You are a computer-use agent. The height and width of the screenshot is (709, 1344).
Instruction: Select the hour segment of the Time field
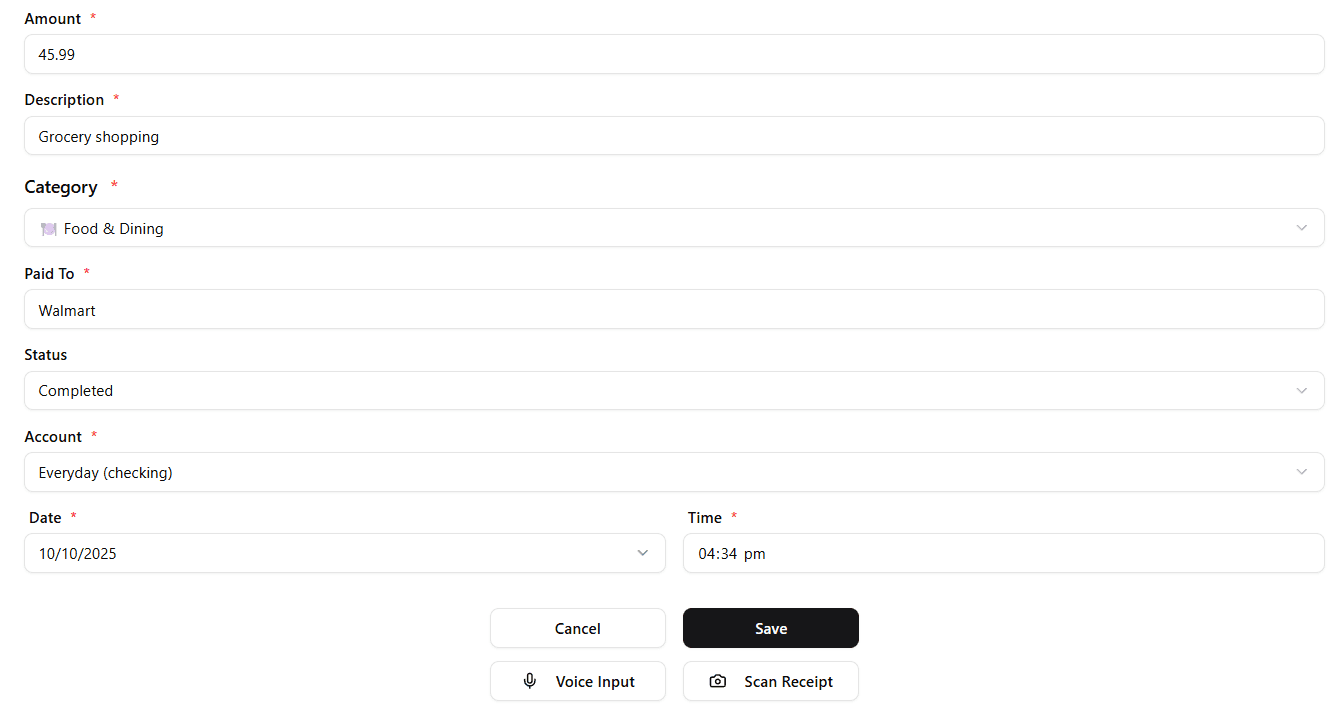point(706,554)
